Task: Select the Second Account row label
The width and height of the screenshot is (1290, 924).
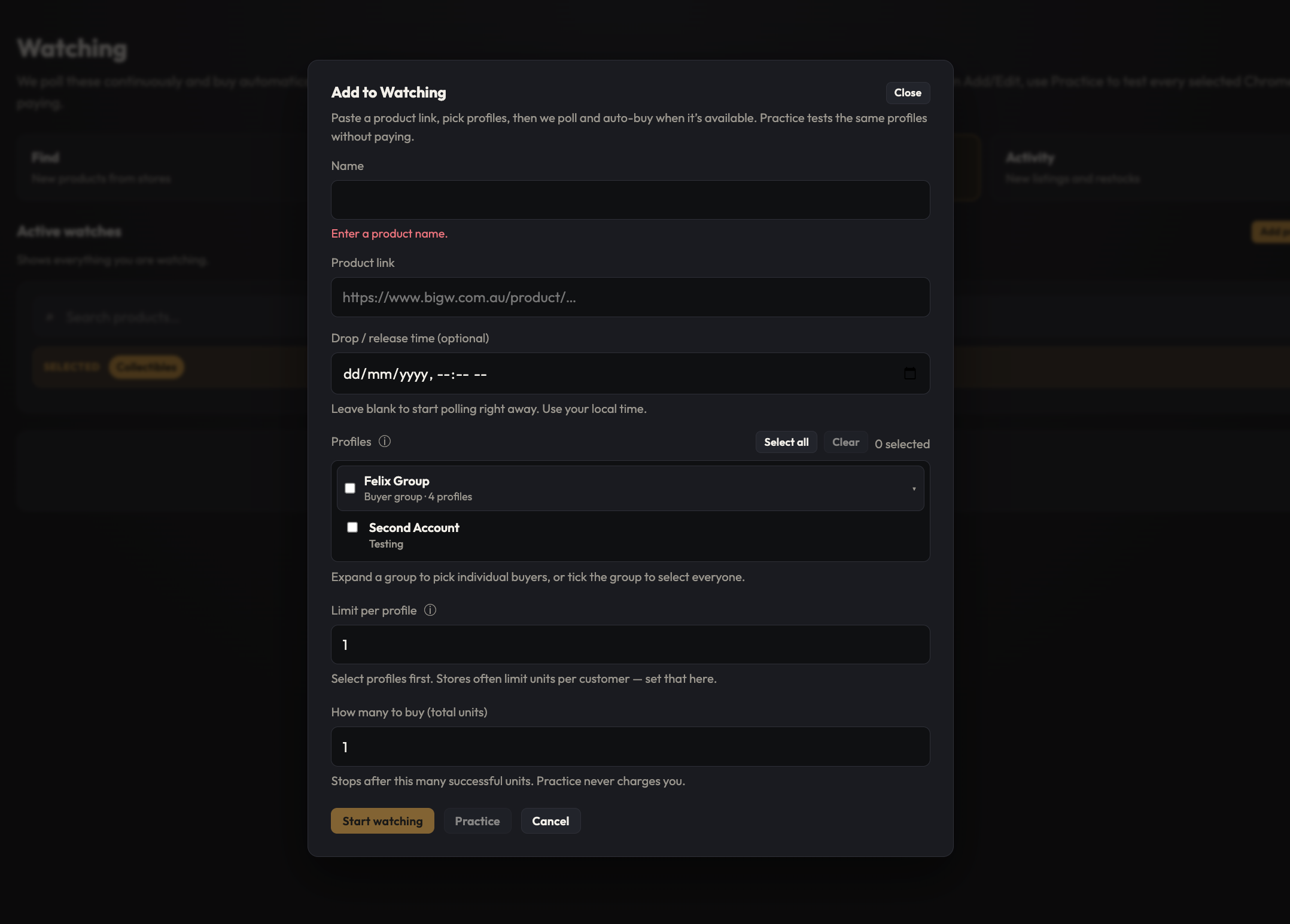Action: coord(414,528)
